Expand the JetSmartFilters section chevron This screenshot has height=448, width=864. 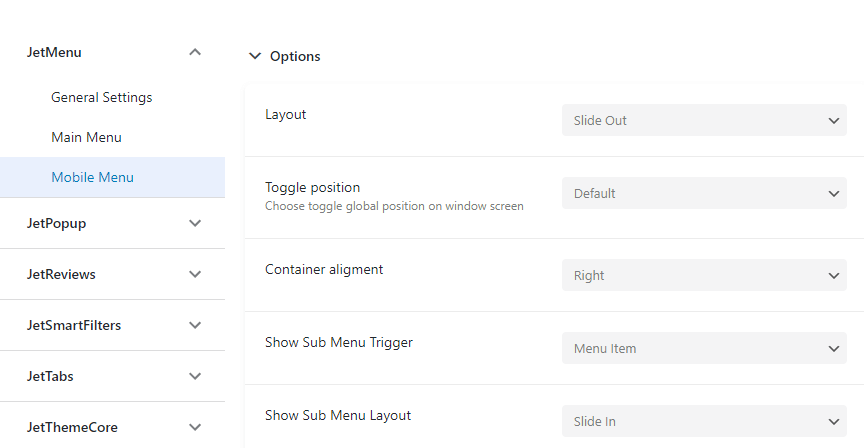pos(195,325)
